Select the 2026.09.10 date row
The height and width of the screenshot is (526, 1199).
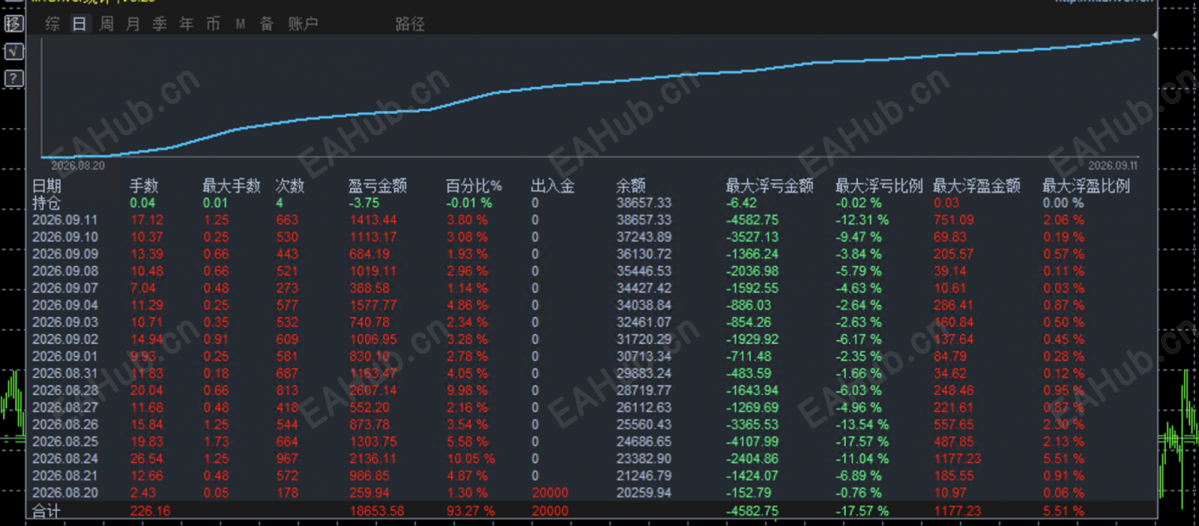(64, 236)
